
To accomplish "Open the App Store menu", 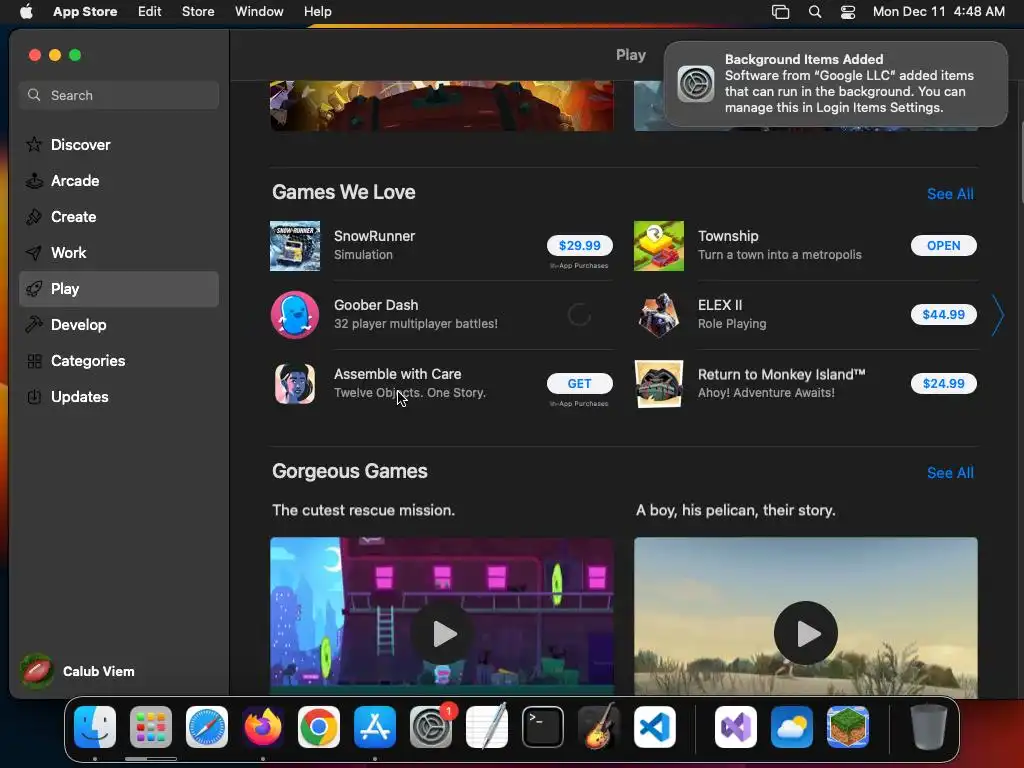I will click(85, 12).
